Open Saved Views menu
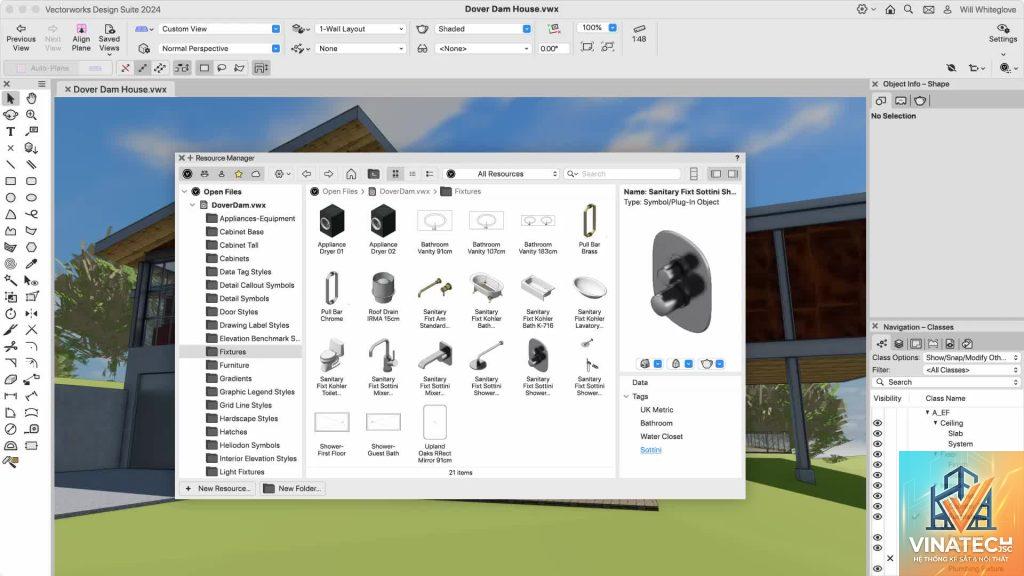1024x576 pixels. pyautogui.click(x=109, y=38)
